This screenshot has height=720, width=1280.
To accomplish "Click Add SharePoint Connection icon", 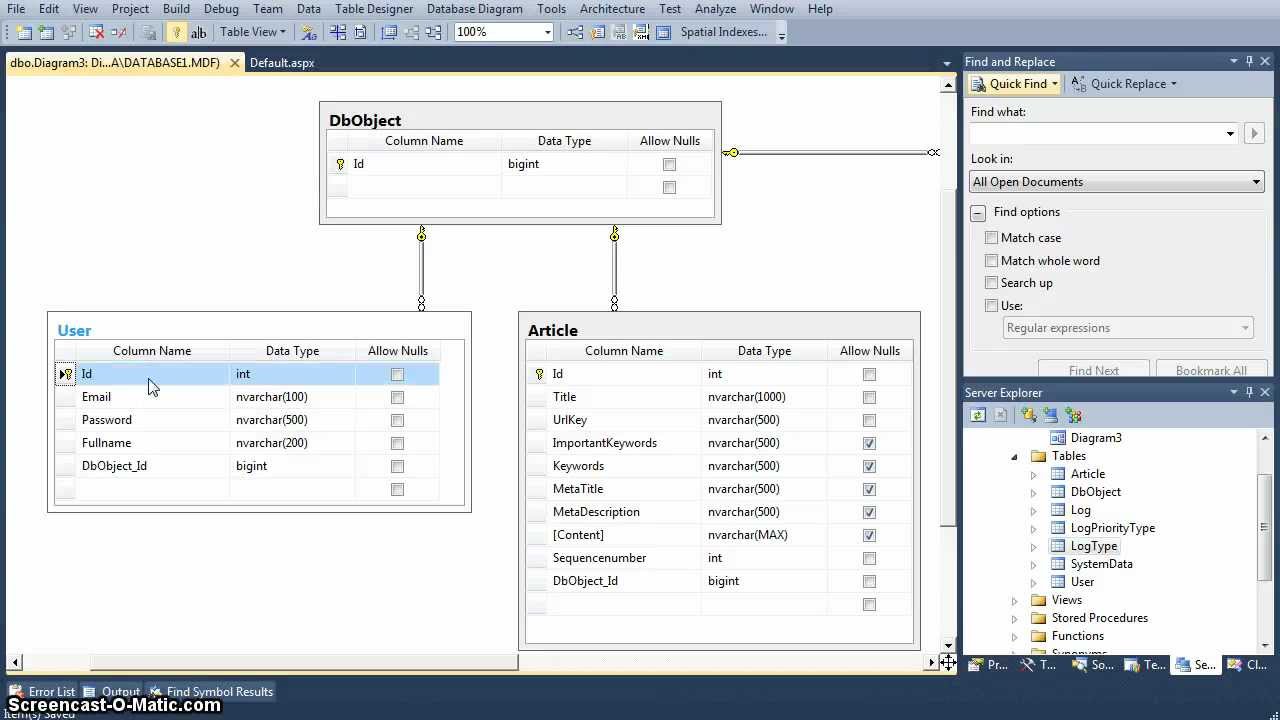I will pos(1073,415).
